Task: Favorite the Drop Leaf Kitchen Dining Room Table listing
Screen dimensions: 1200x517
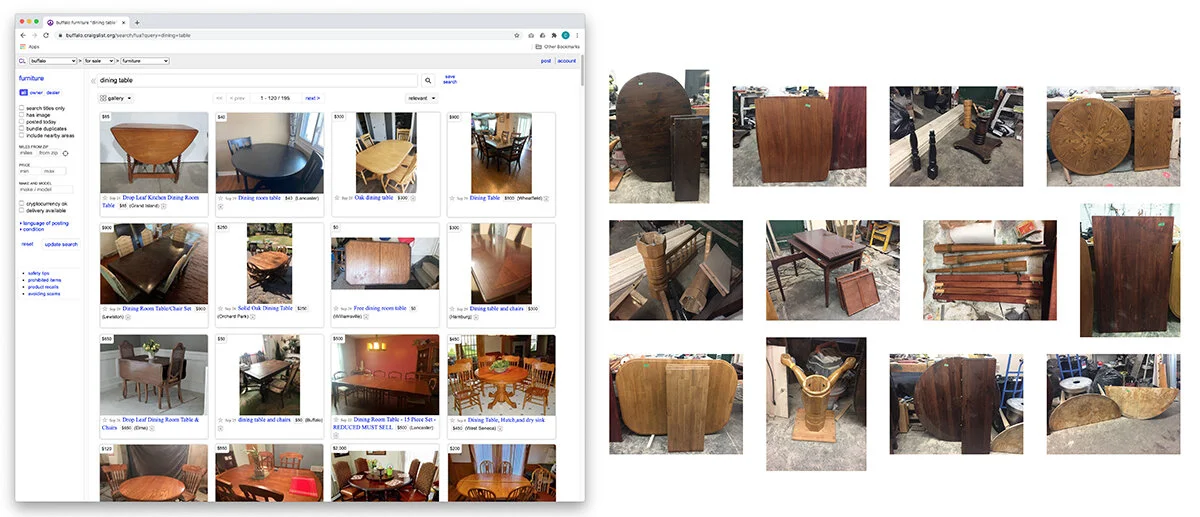Action: click(x=104, y=197)
